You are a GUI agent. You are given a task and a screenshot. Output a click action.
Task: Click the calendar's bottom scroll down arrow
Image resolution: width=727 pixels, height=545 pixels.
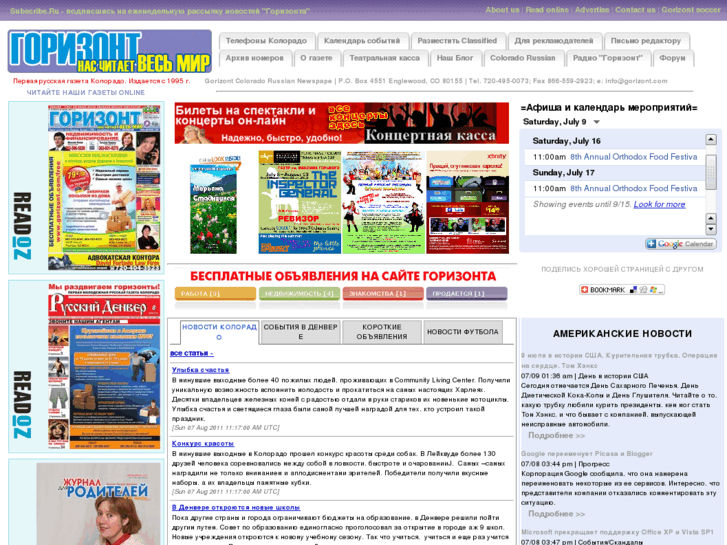711,229
